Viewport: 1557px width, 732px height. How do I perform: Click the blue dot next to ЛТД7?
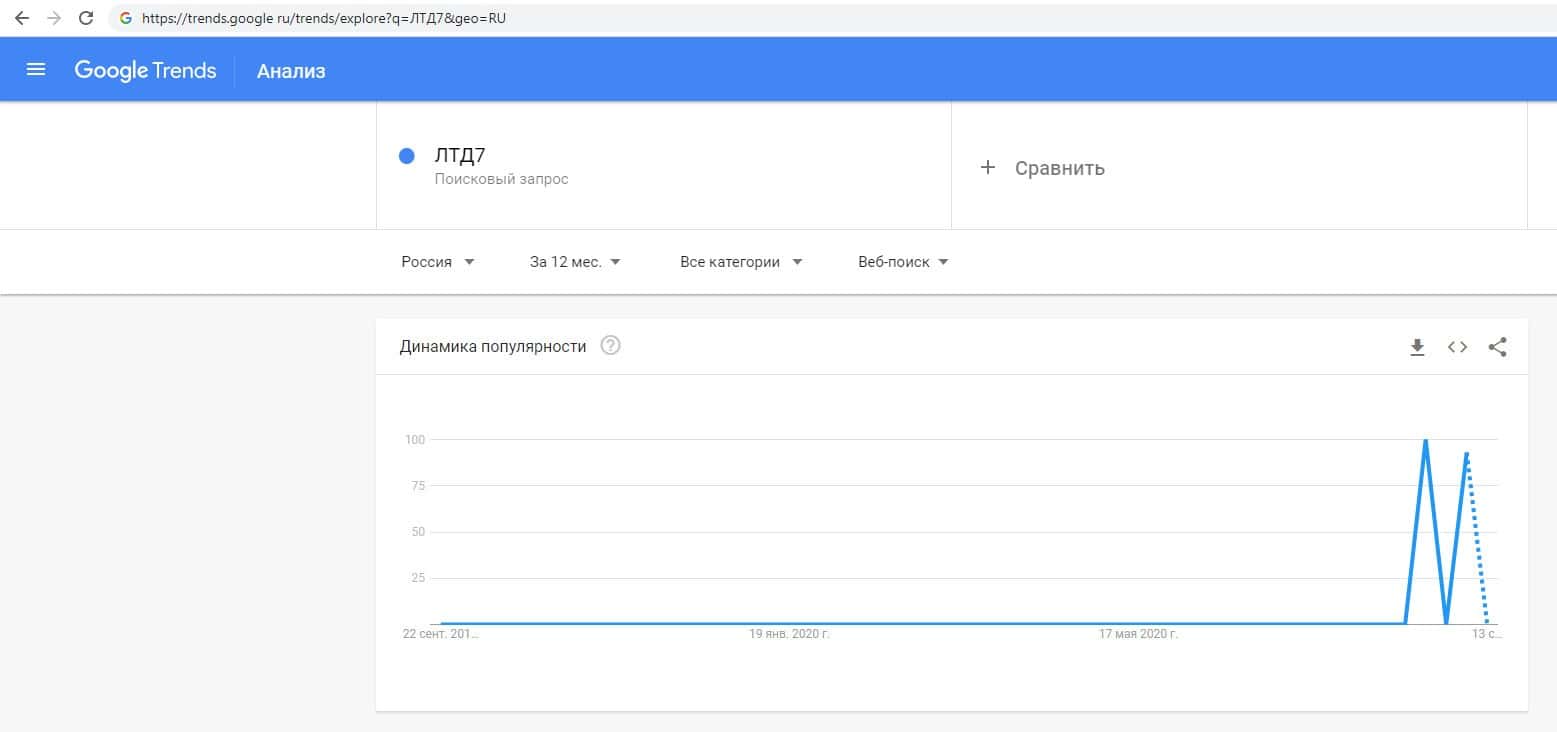click(407, 156)
